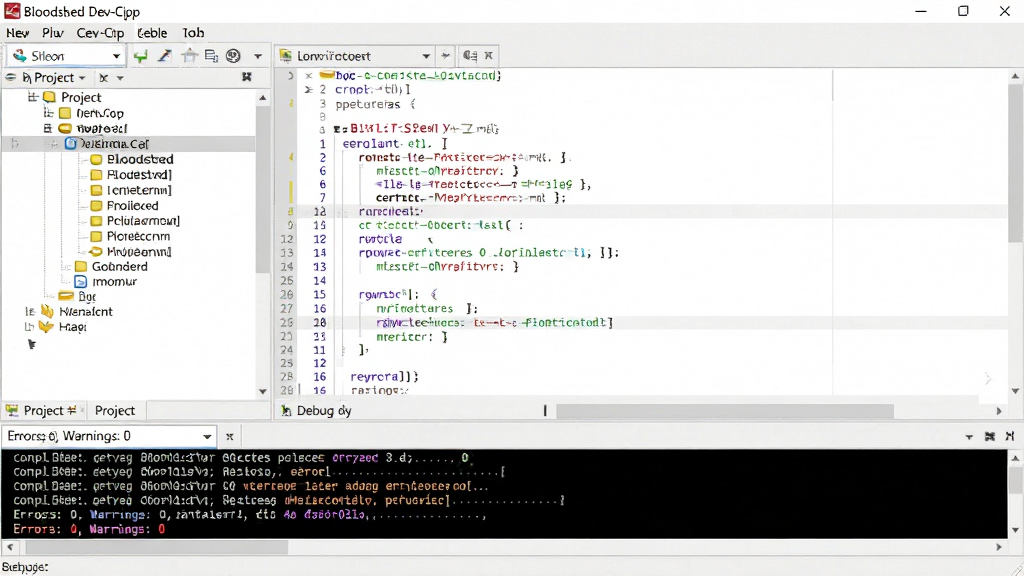Open the Cev-Cpp menu
The height and width of the screenshot is (576, 1024).
(x=100, y=33)
